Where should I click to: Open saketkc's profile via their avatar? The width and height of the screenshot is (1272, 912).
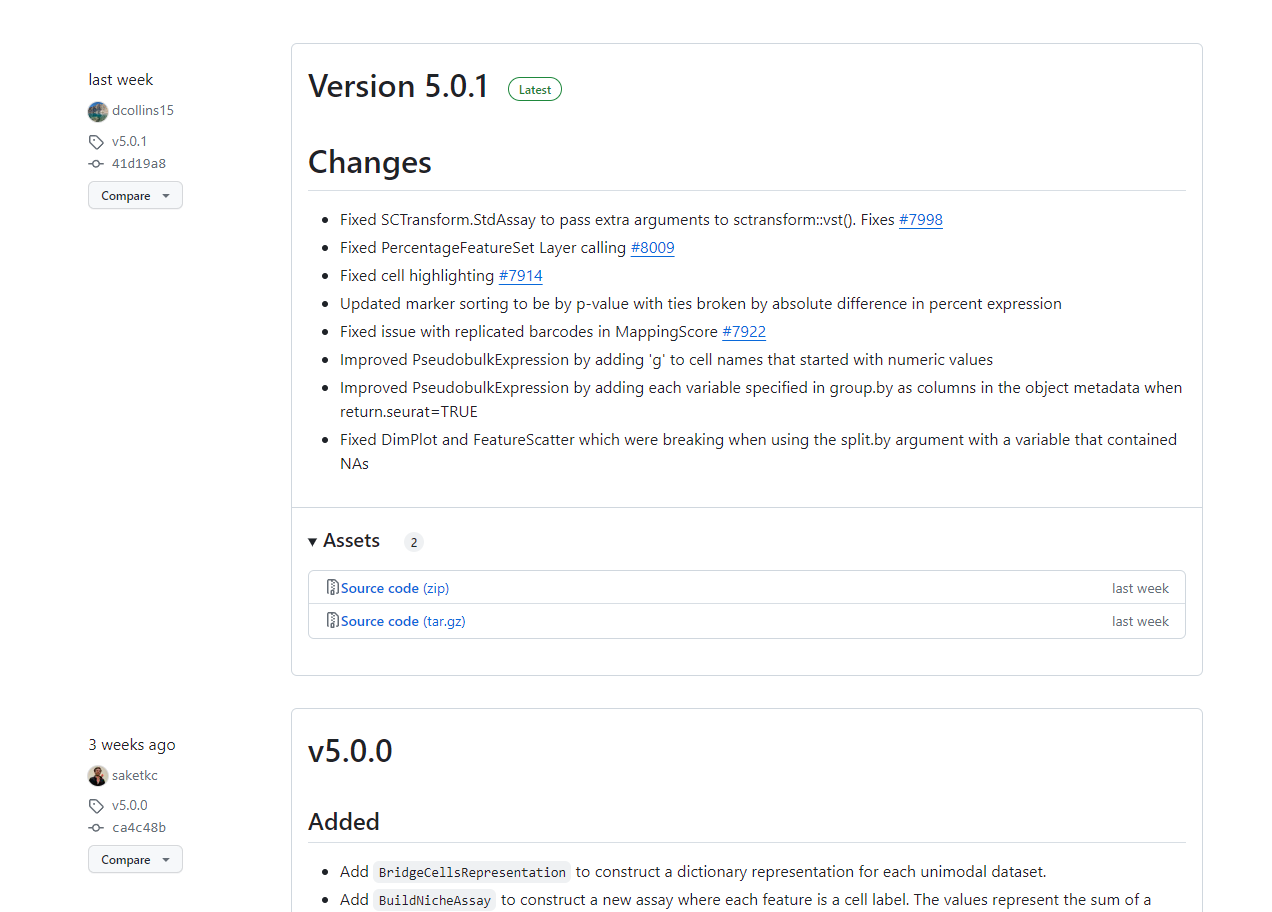tap(97, 775)
